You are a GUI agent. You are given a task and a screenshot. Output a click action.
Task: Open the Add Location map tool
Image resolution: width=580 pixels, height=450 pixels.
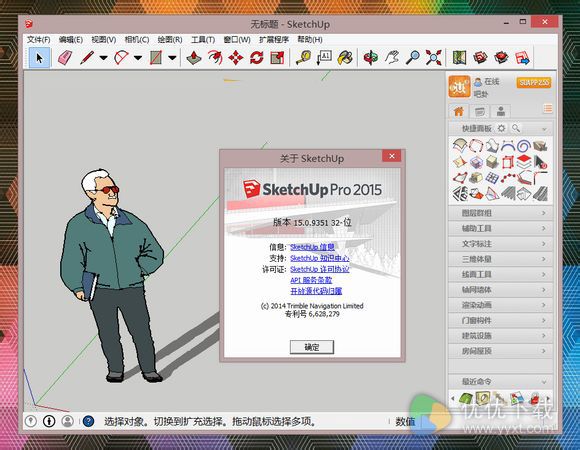[459, 58]
